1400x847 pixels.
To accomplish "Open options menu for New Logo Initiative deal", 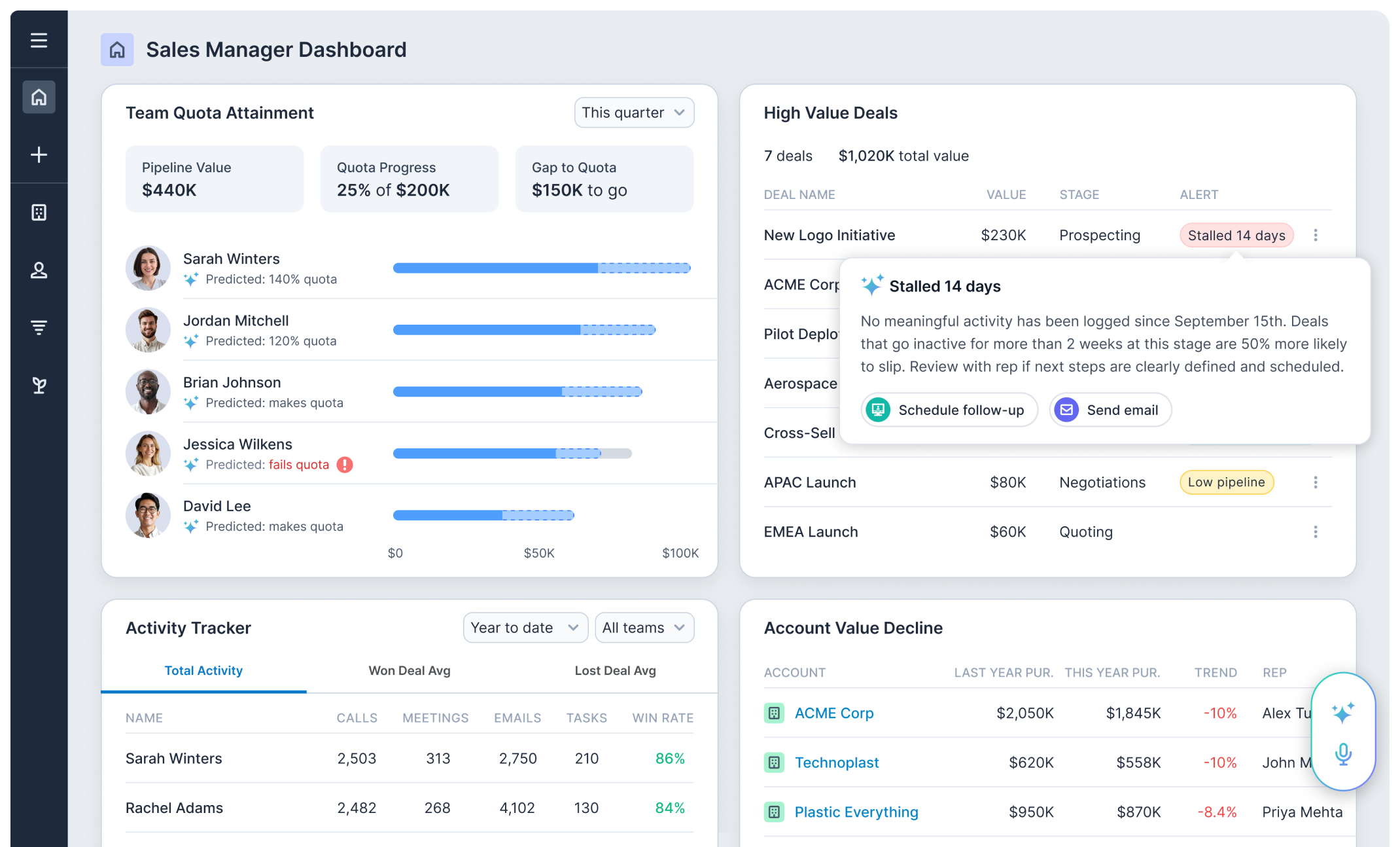I will click(1316, 235).
